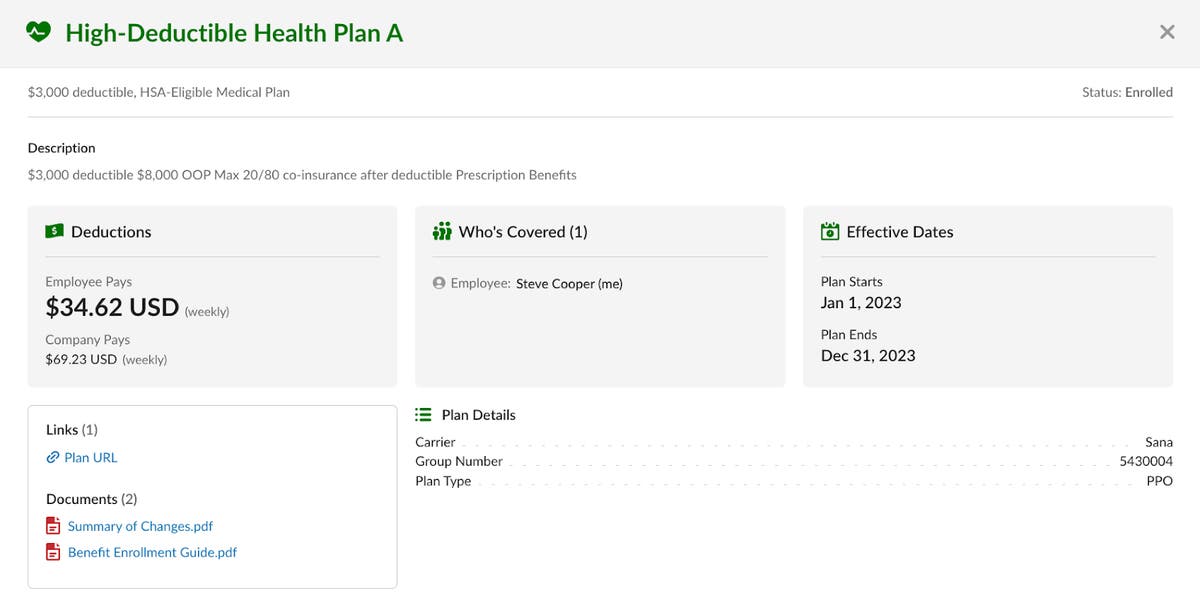
Task: Click the PDF icon for Benefit Enrollment Guide
Action: click(x=52, y=551)
